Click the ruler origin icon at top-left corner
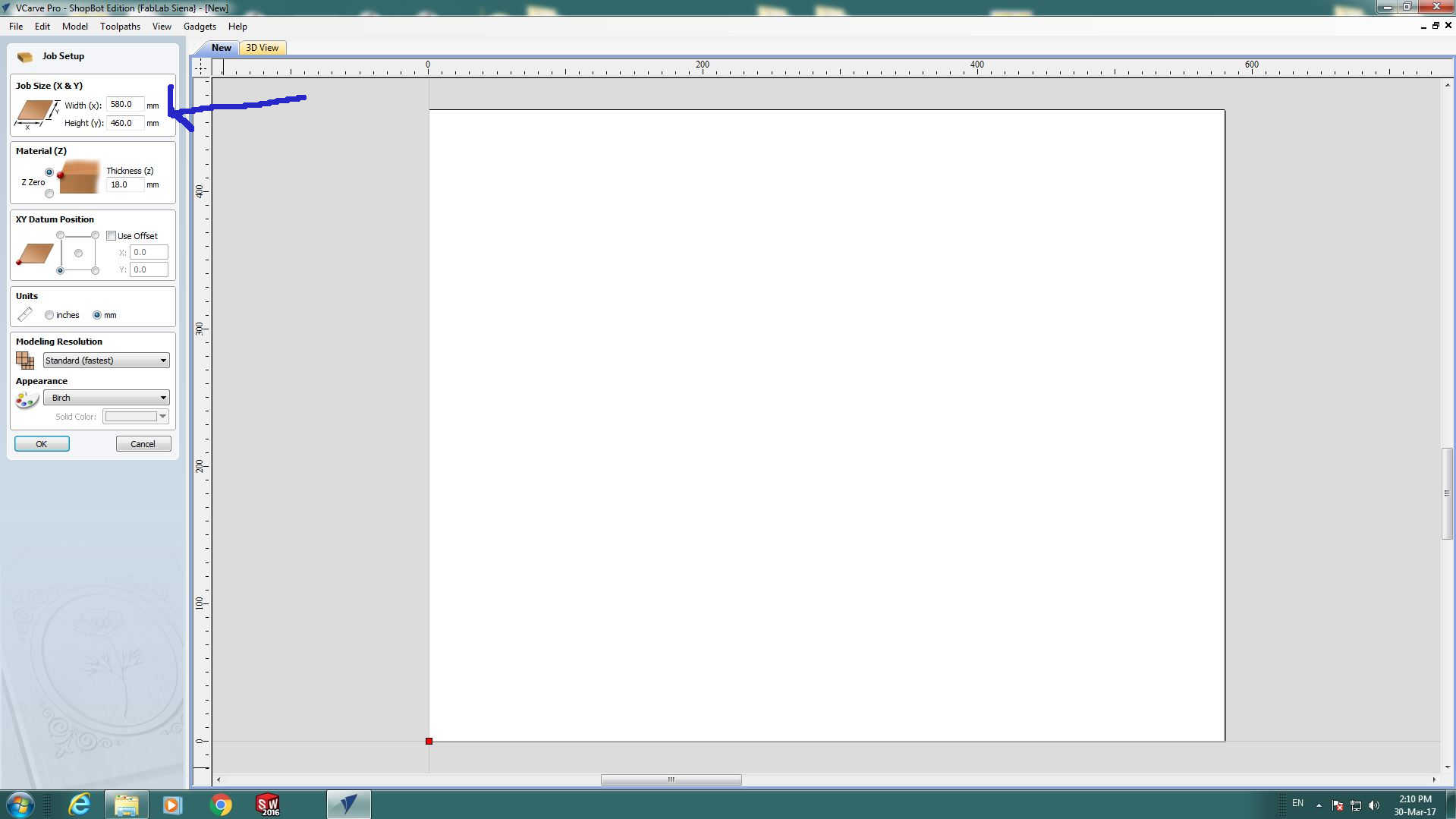 (x=200, y=67)
